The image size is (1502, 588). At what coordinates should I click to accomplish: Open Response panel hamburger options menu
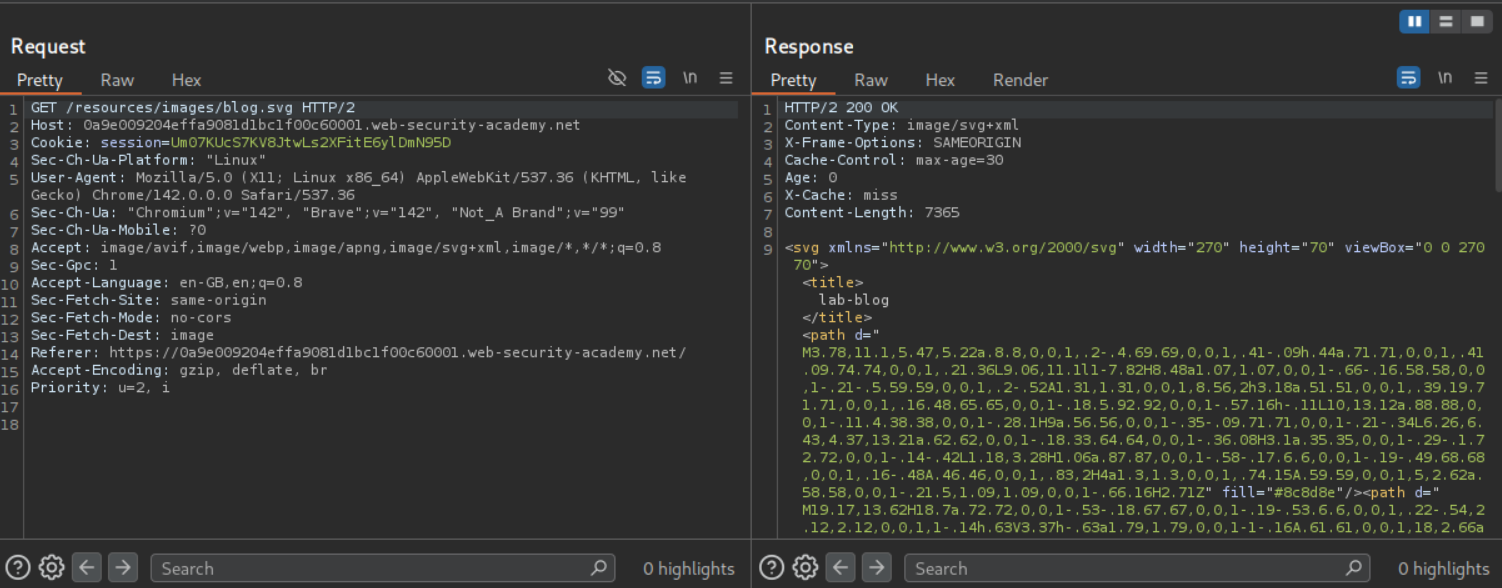point(1481,78)
